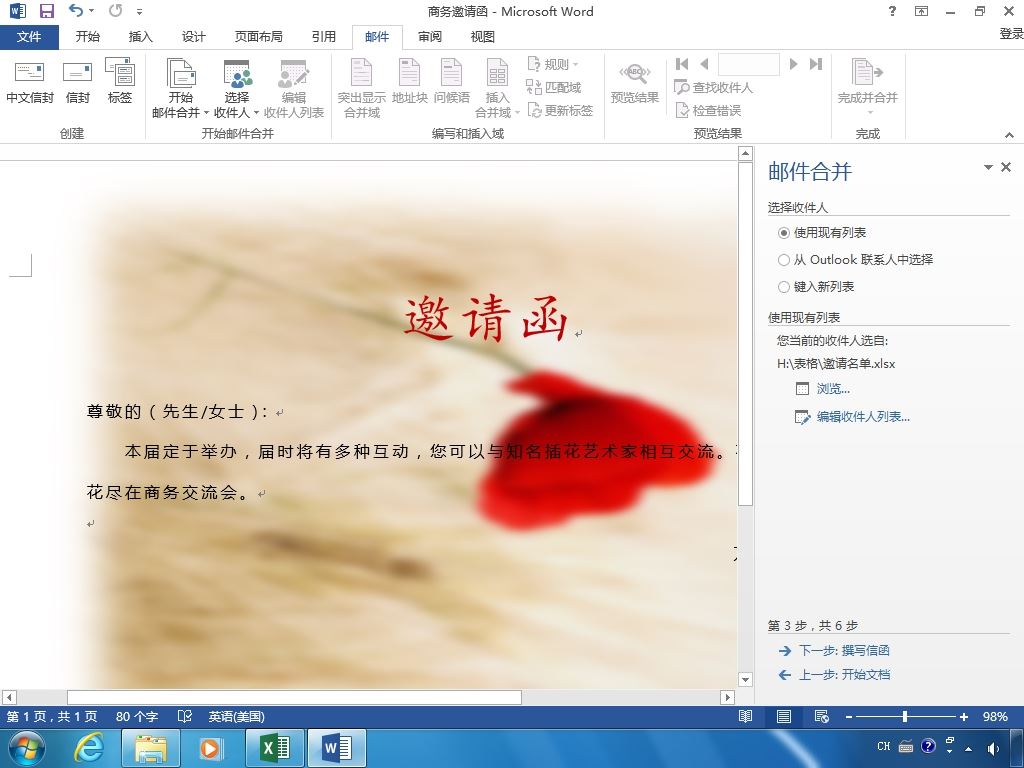Click the word count 80 个字
Viewport: 1024px width, 768px height.
point(137,716)
